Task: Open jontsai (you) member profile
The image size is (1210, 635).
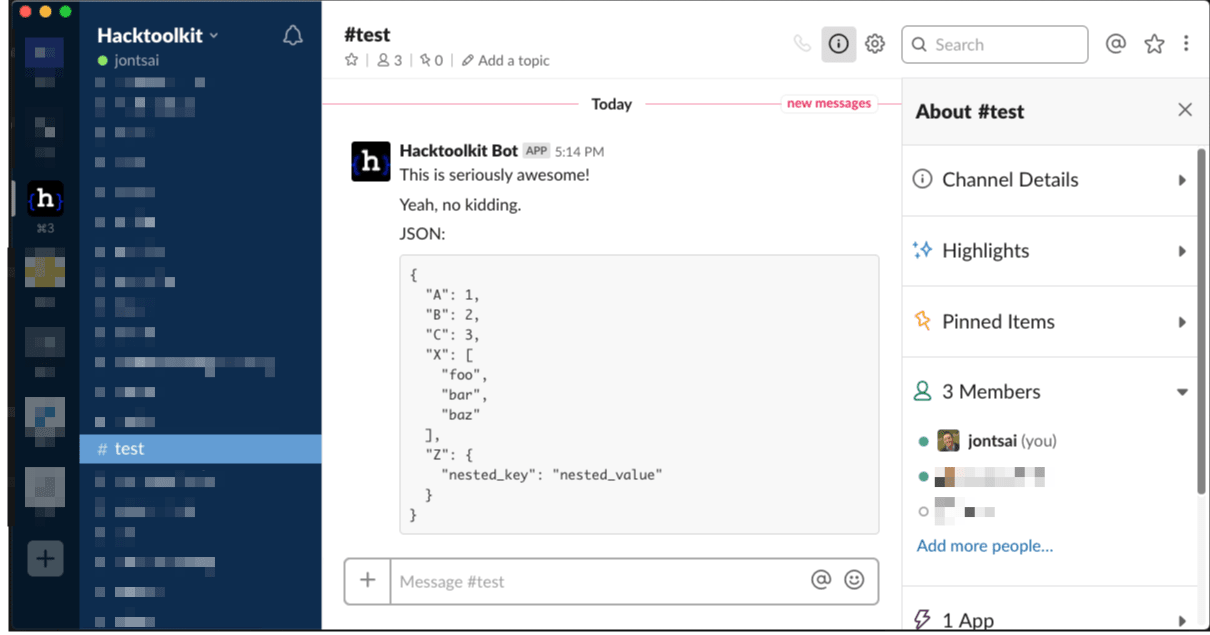Action: click(x=1012, y=441)
